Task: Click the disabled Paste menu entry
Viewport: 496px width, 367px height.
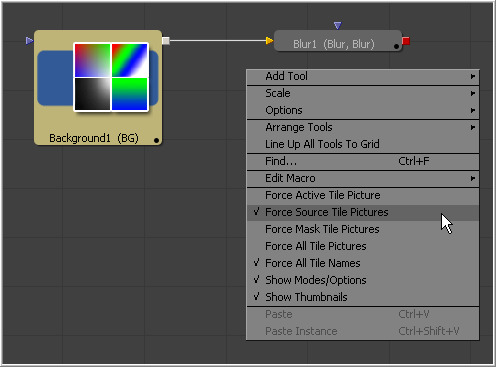Action: (363, 314)
